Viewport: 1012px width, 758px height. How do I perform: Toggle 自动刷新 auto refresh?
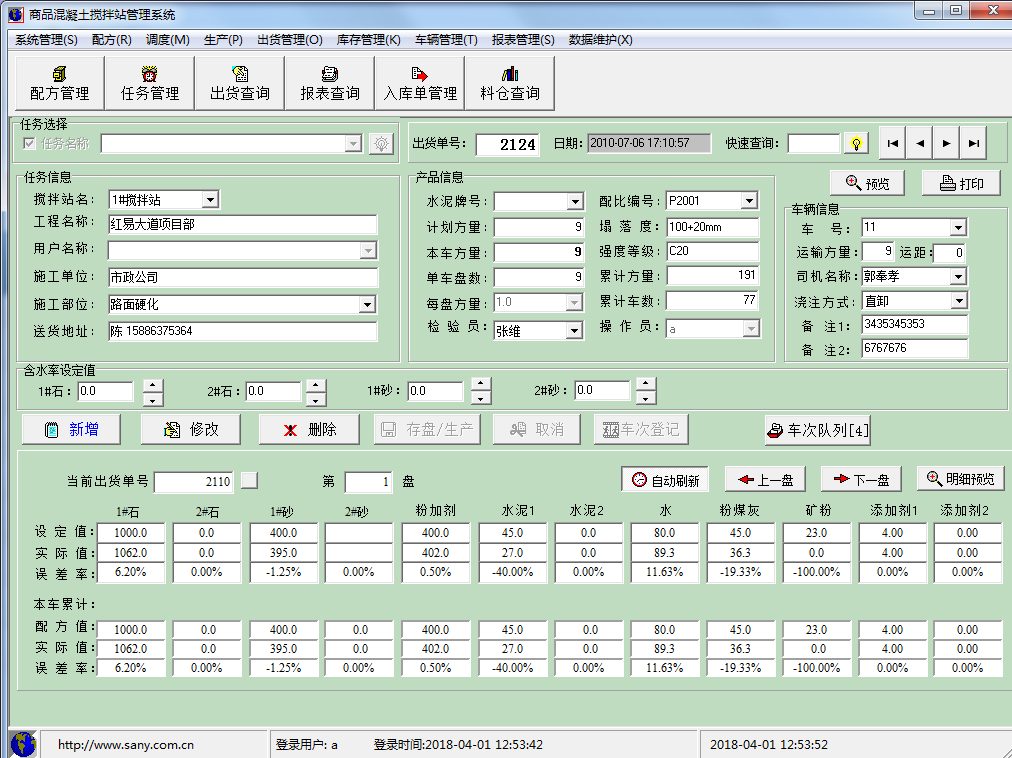click(665, 480)
